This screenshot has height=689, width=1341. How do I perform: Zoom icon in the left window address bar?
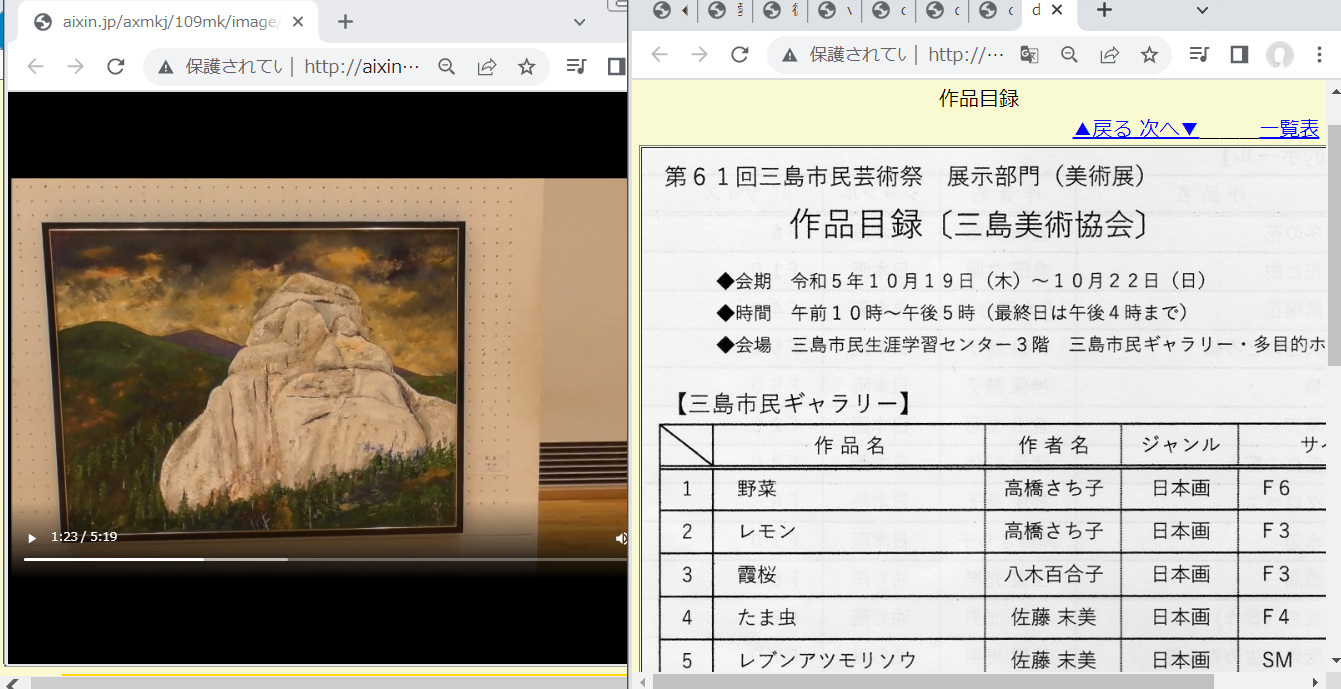(447, 67)
